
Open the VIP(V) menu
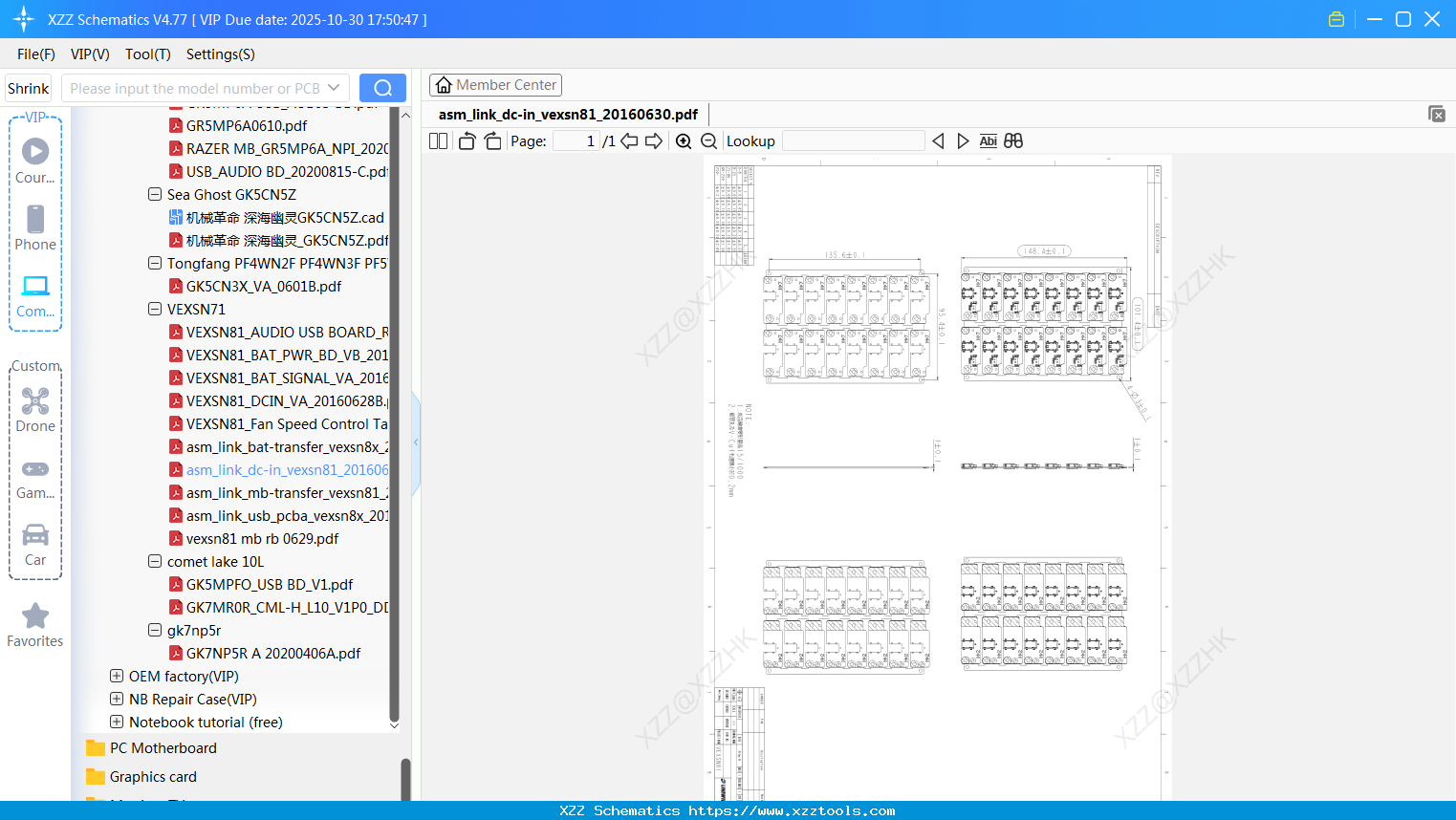90,54
